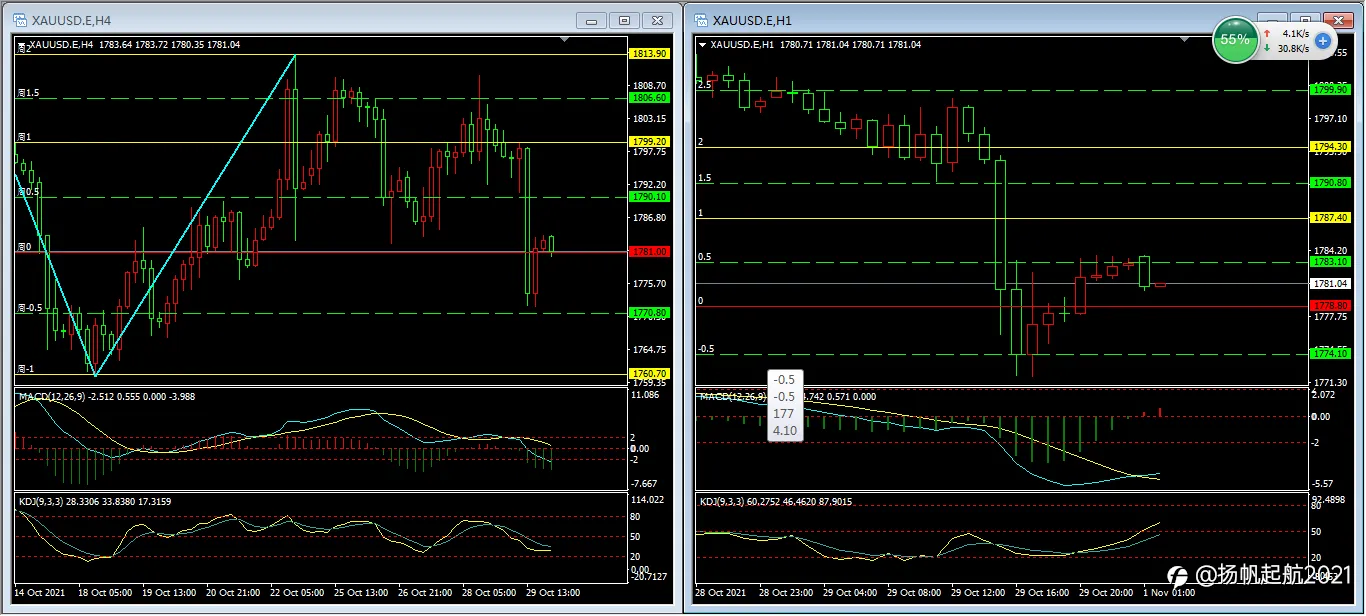
Task: Click the green download speed arrow
Action: (1267, 47)
